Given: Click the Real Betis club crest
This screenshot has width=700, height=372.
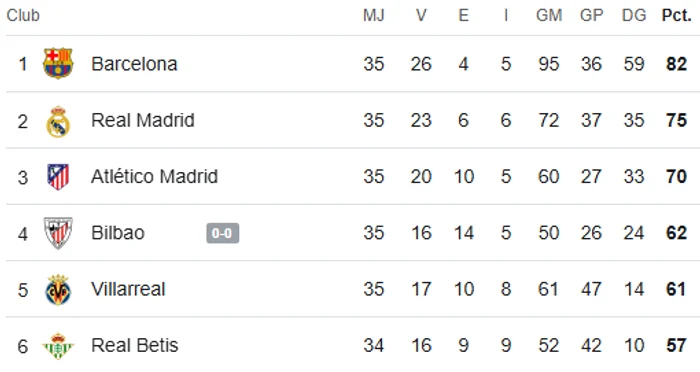Looking at the screenshot, I should (58, 346).
